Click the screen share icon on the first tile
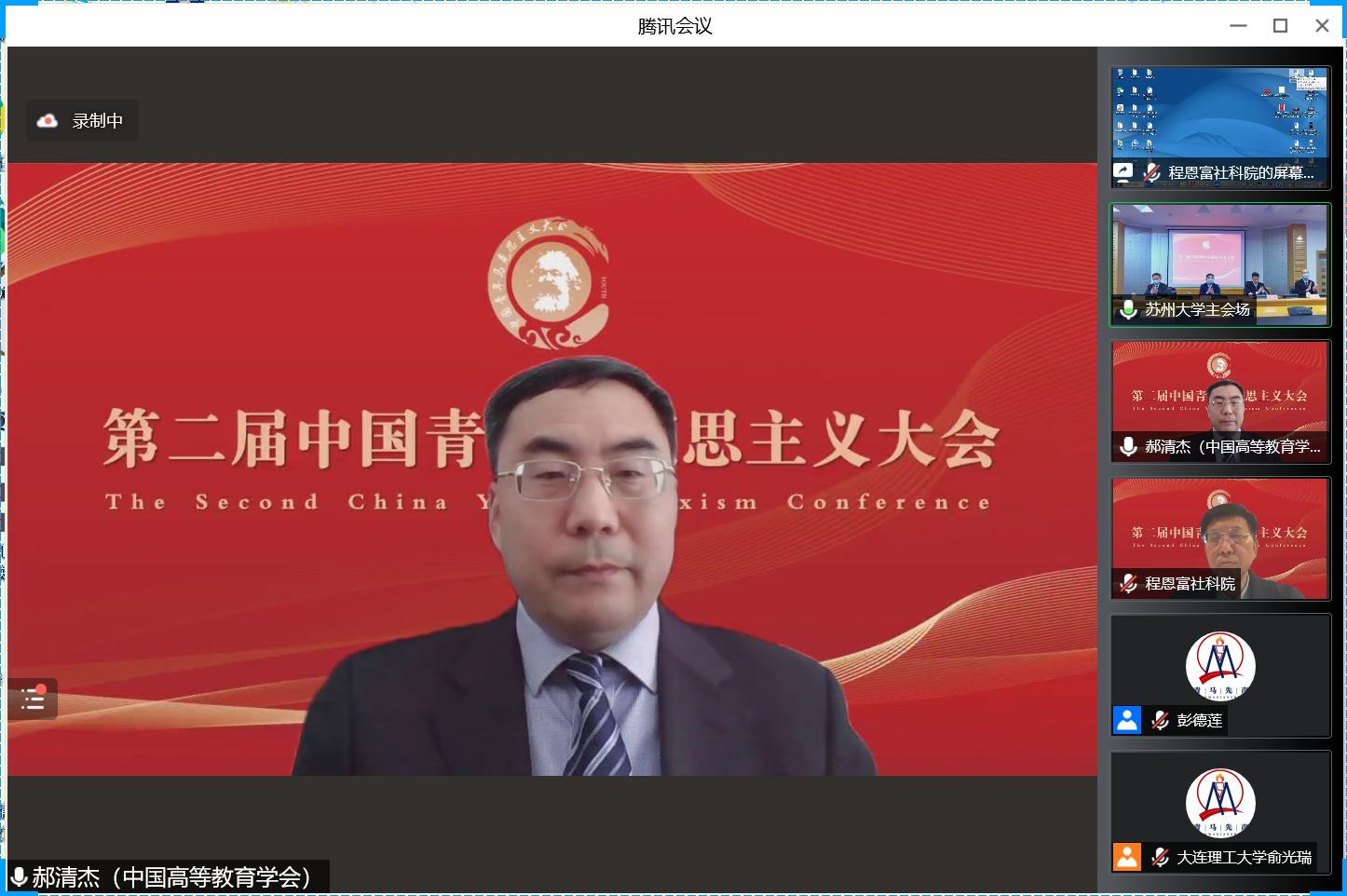 point(1123,172)
